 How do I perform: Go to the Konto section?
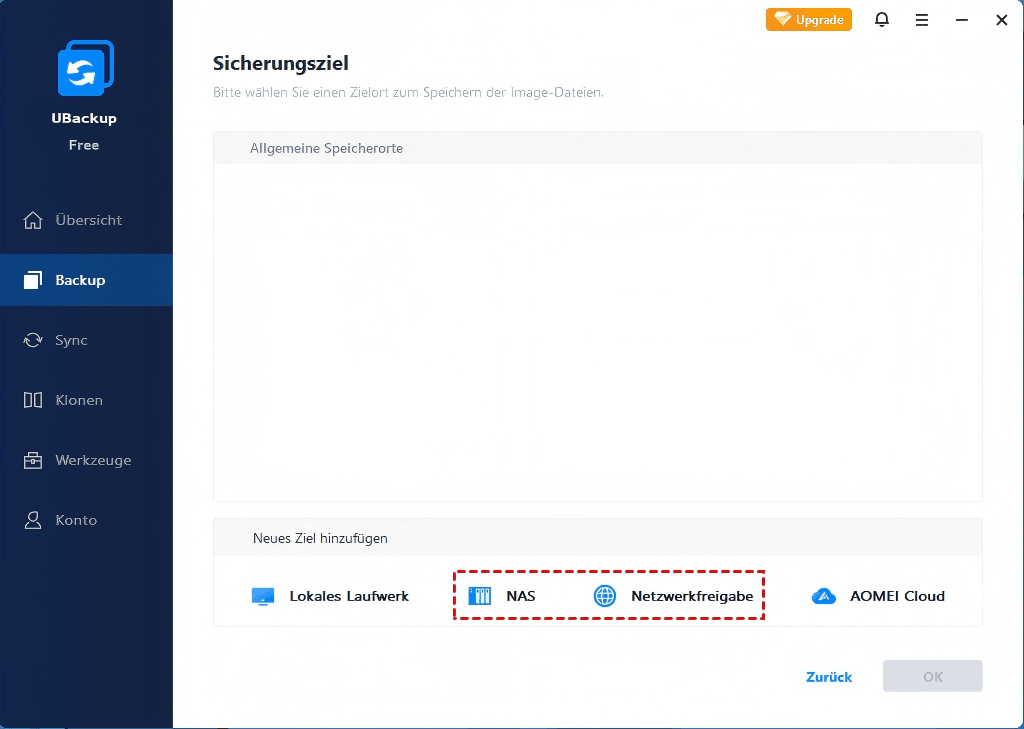pos(76,520)
